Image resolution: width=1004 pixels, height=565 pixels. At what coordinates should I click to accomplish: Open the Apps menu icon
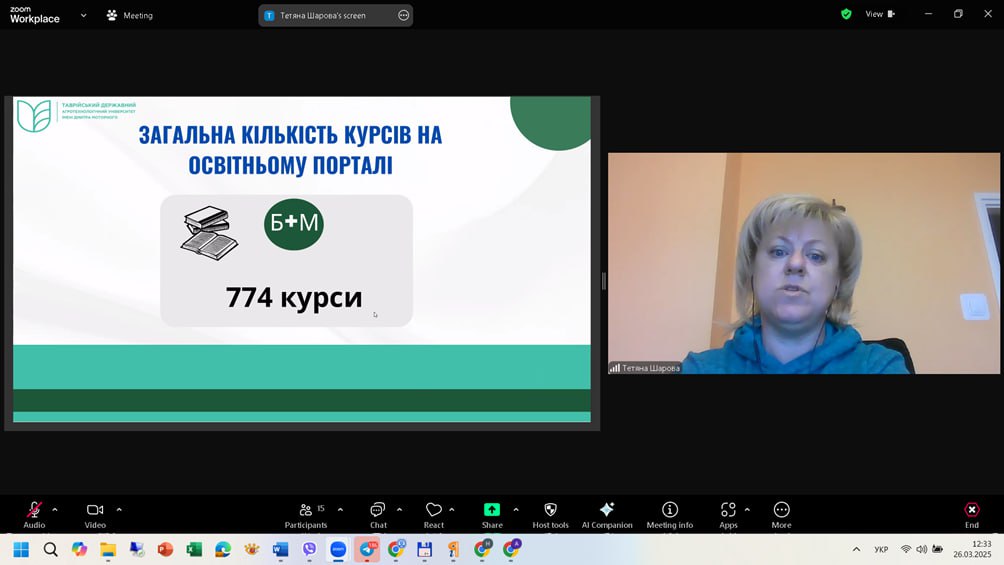click(728, 511)
